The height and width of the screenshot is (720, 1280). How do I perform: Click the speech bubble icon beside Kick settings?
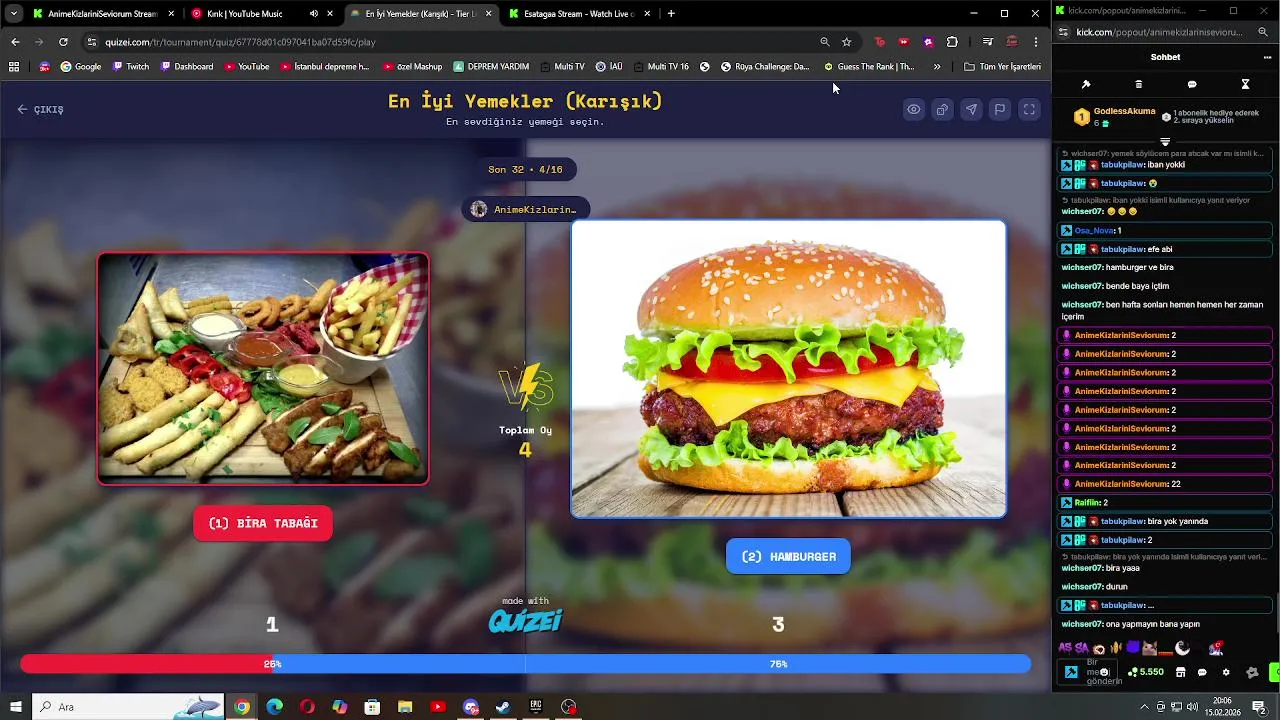point(1202,672)
